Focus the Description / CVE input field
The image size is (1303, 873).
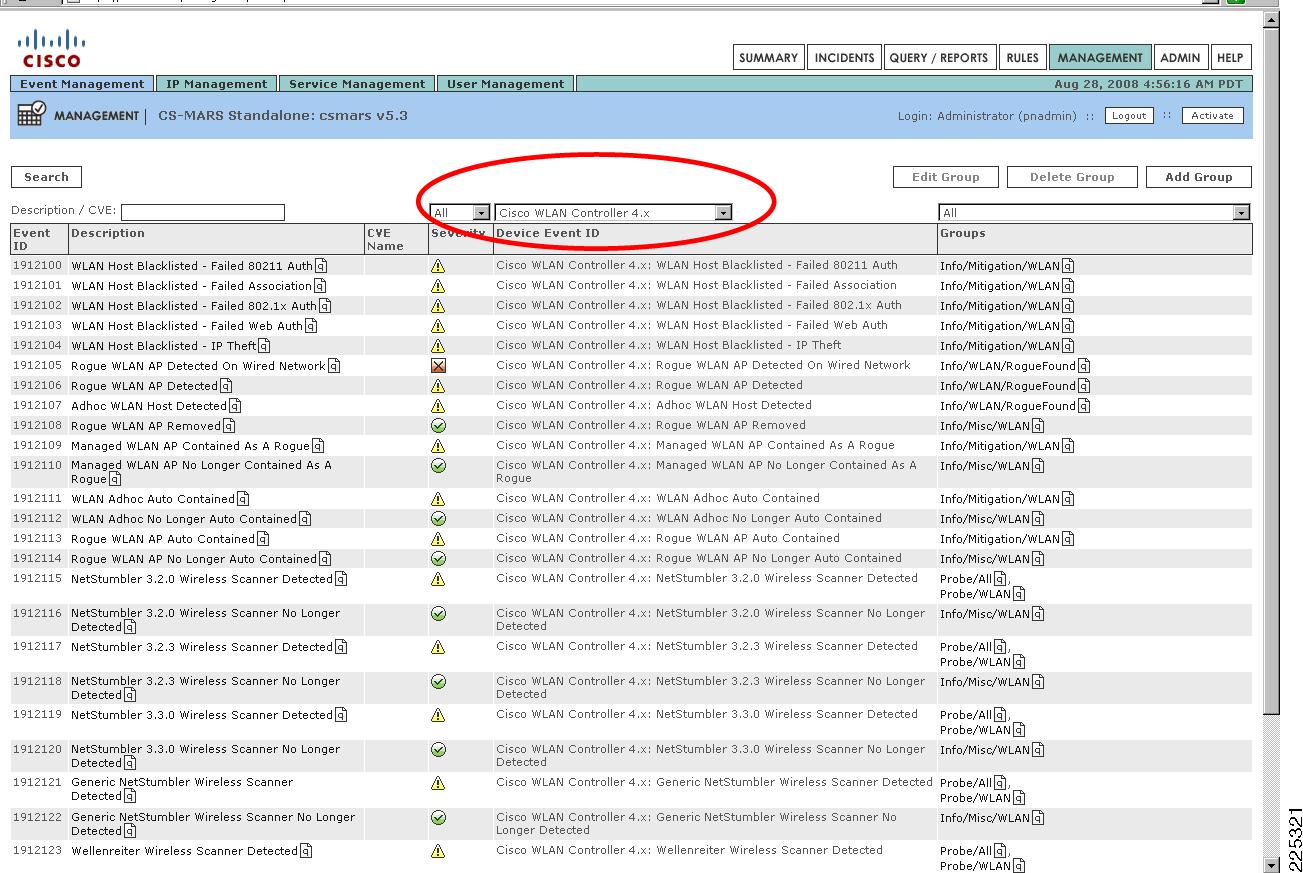(x=203, y=212)
